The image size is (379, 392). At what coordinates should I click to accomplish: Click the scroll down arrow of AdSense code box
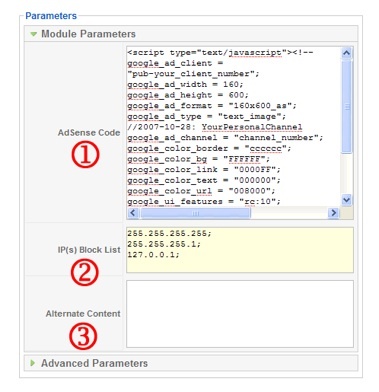[346, 200]
